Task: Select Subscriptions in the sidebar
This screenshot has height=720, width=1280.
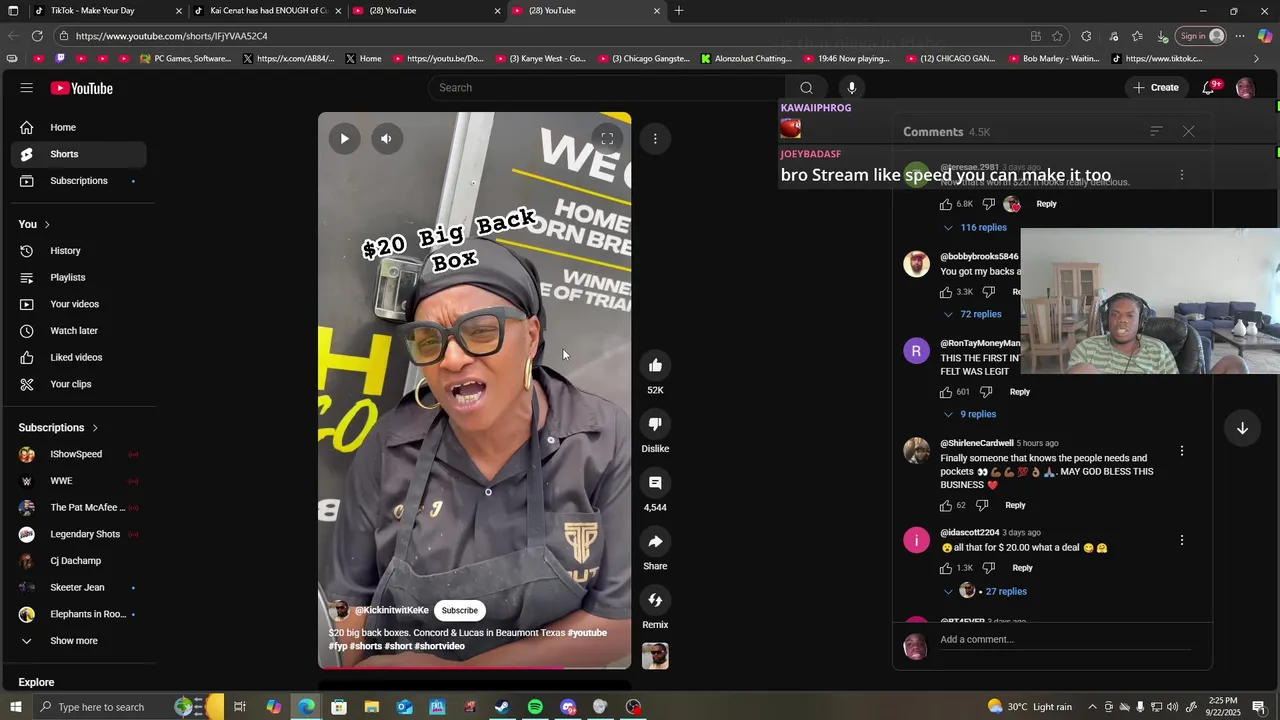Action: pos(78,181)
